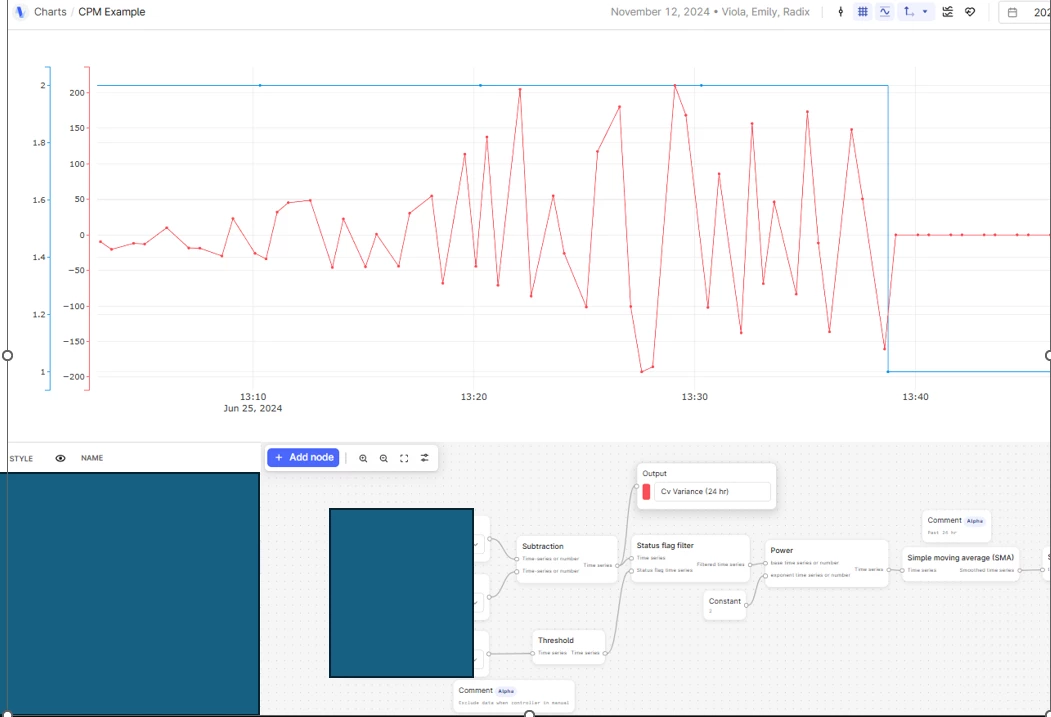Click the STYLE column header

(x=21, y=458)
